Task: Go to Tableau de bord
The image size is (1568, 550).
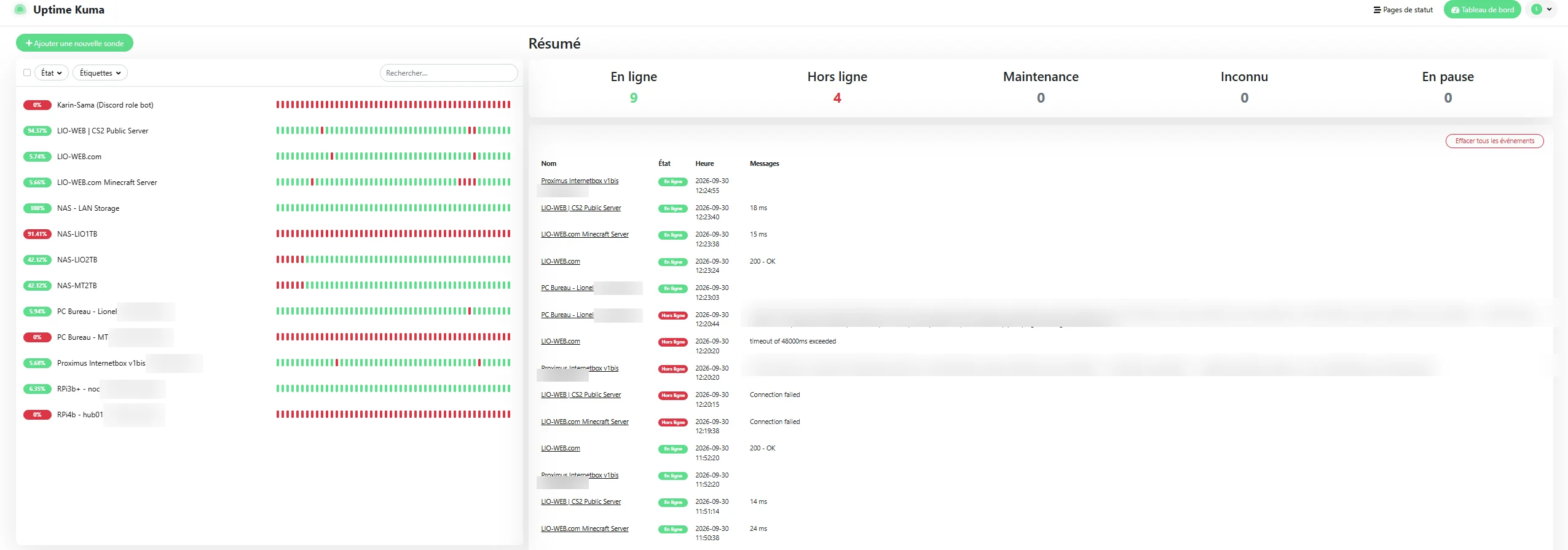Action: (1482, 10)
